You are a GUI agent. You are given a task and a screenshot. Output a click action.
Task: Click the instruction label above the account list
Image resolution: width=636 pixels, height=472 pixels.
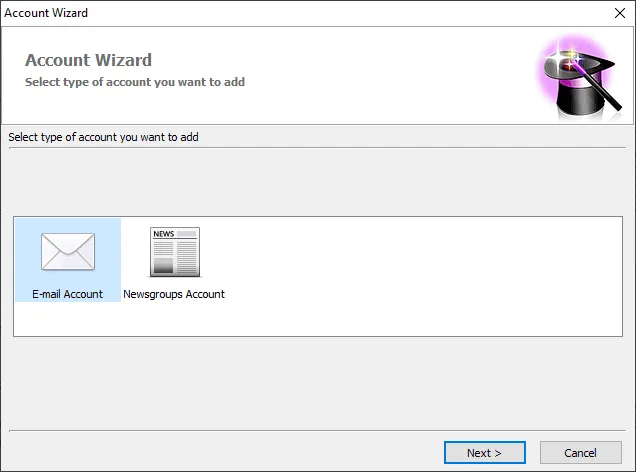click(x=103, y=137)
